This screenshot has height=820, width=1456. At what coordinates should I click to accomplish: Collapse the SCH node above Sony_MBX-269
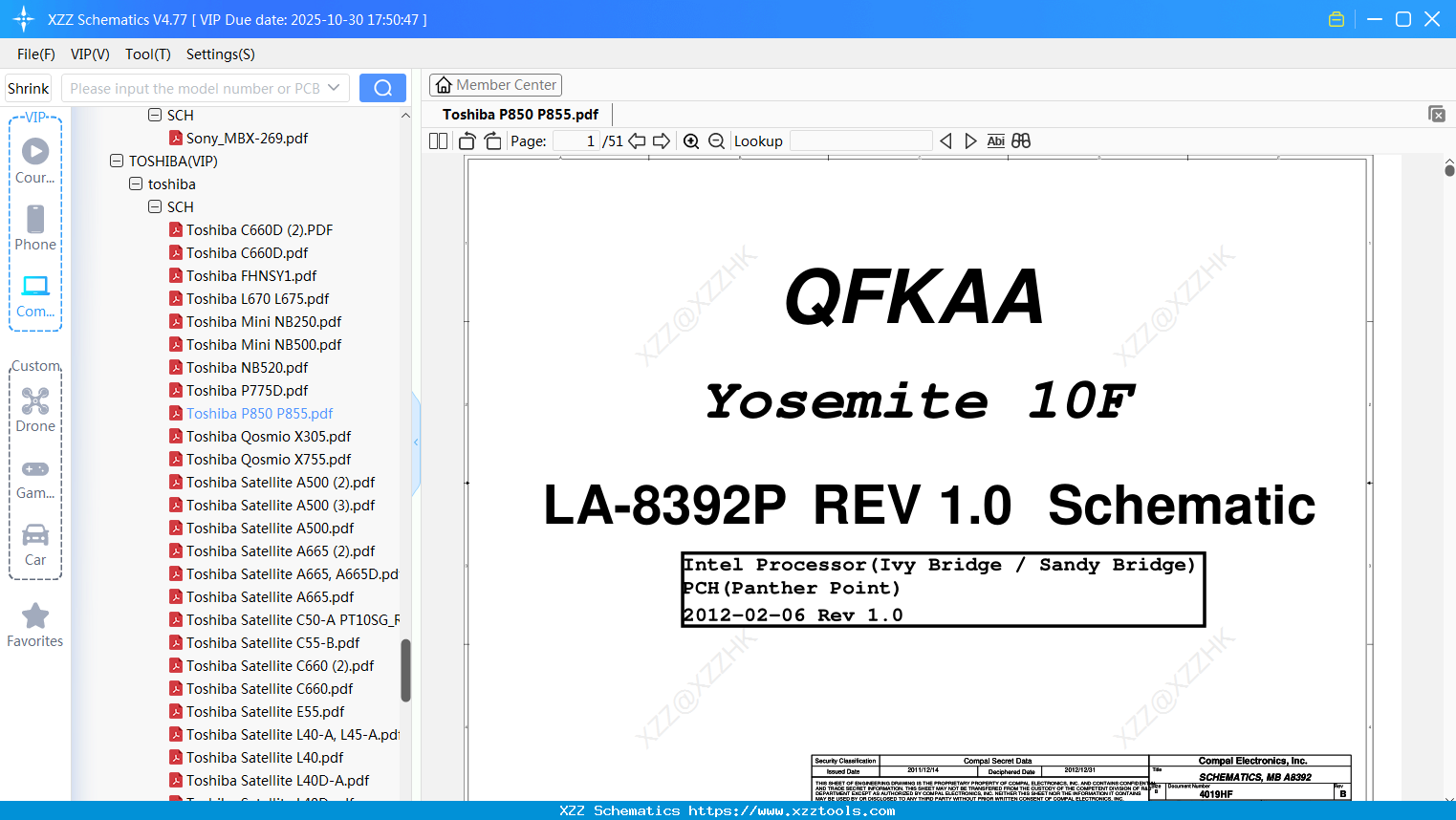[x=155, y=115]
